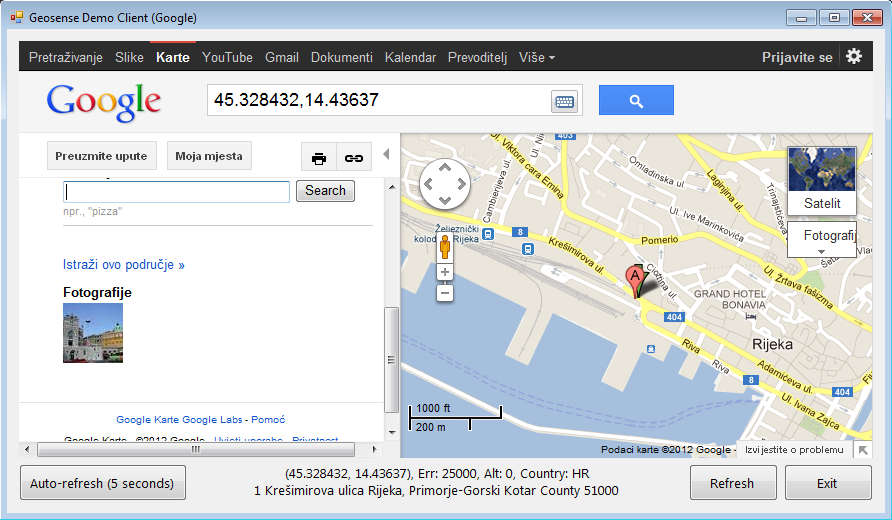
Task: Click the link/share chain icon
Action: click(x=354, y=157)
